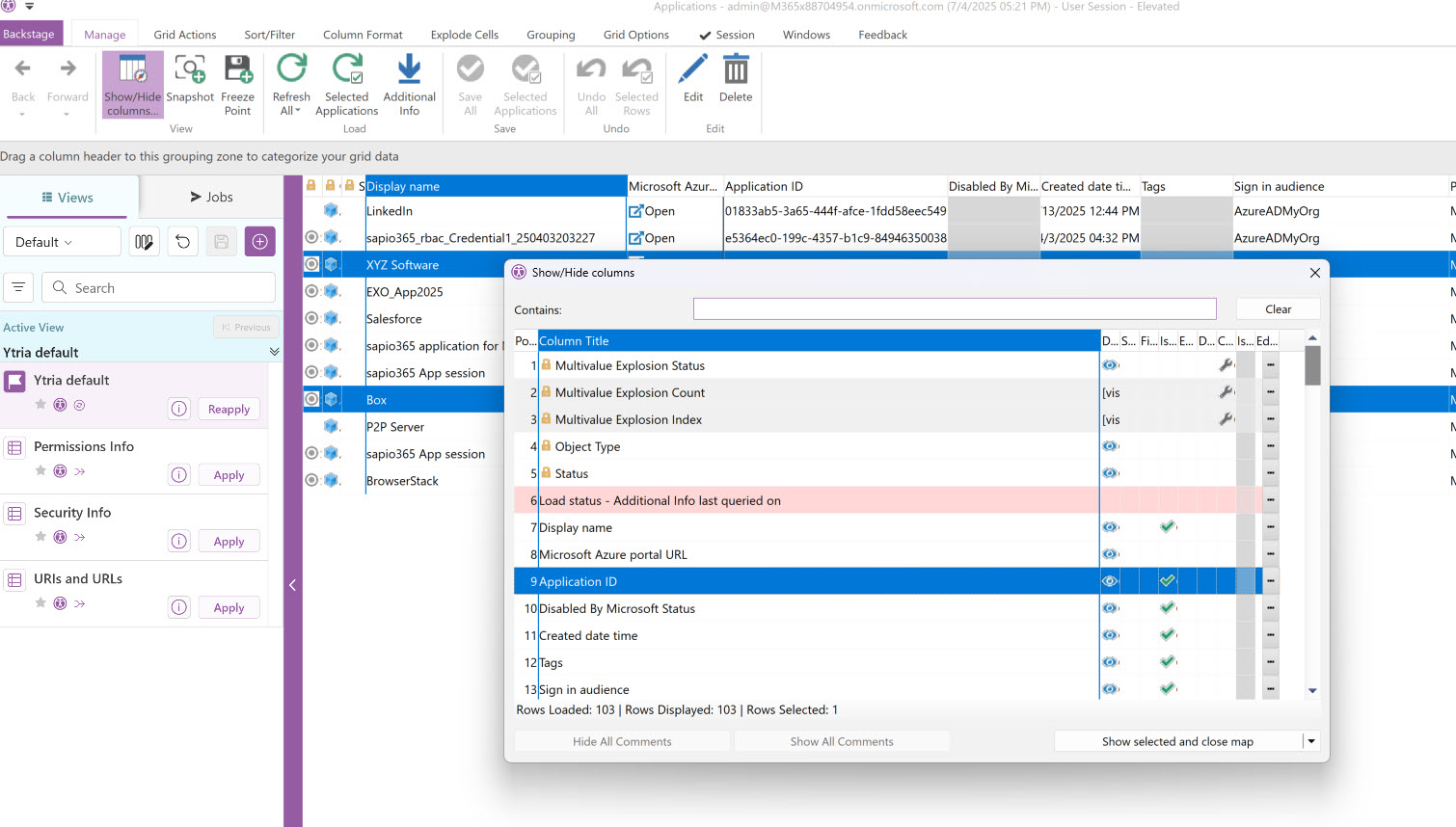The width and height of the screenshot is (1456, 827).
Task: Switch to the Jobs tab
Action: [x=211, y=198]
